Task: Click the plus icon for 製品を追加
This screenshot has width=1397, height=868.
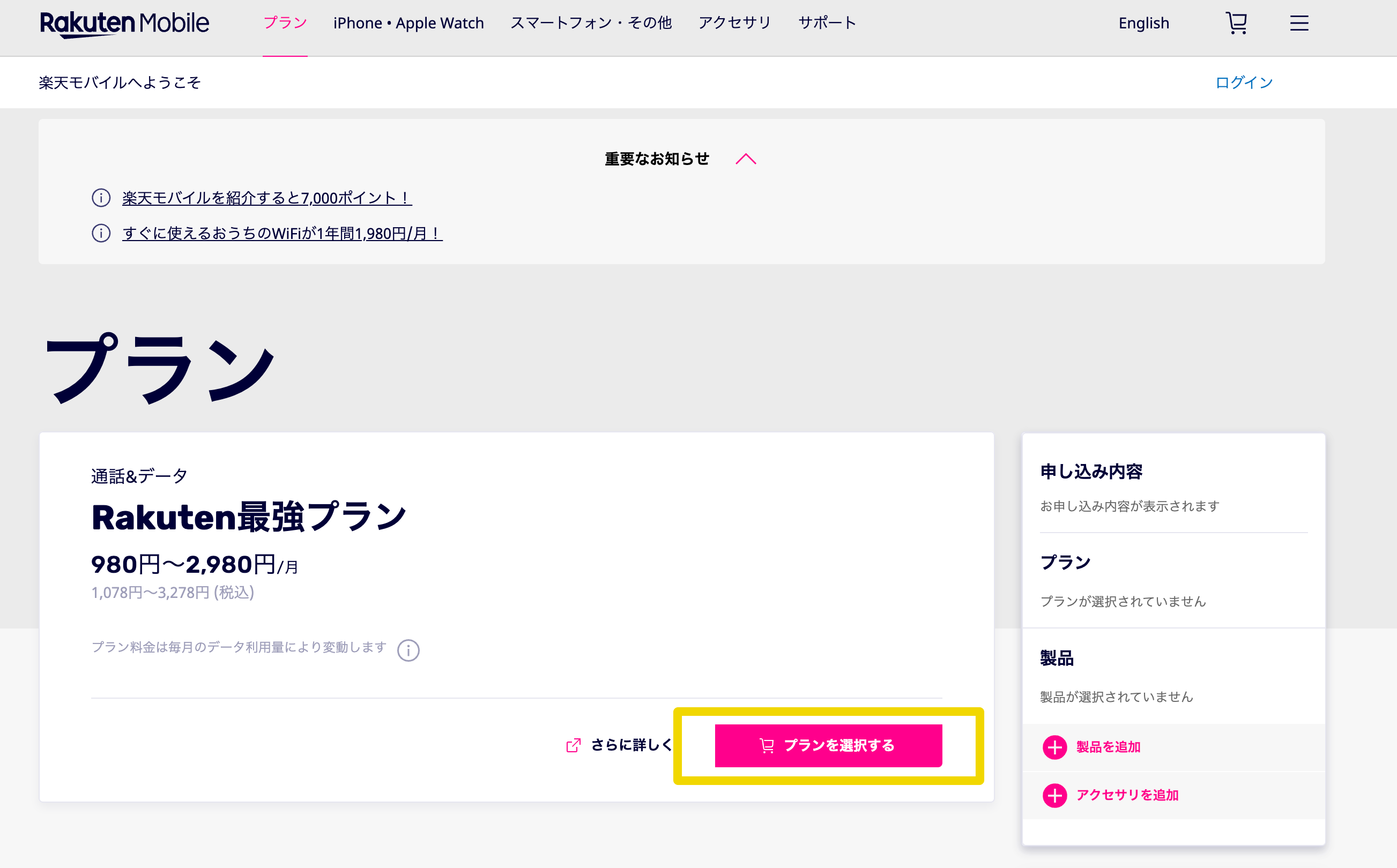Action: [1054, 747]
